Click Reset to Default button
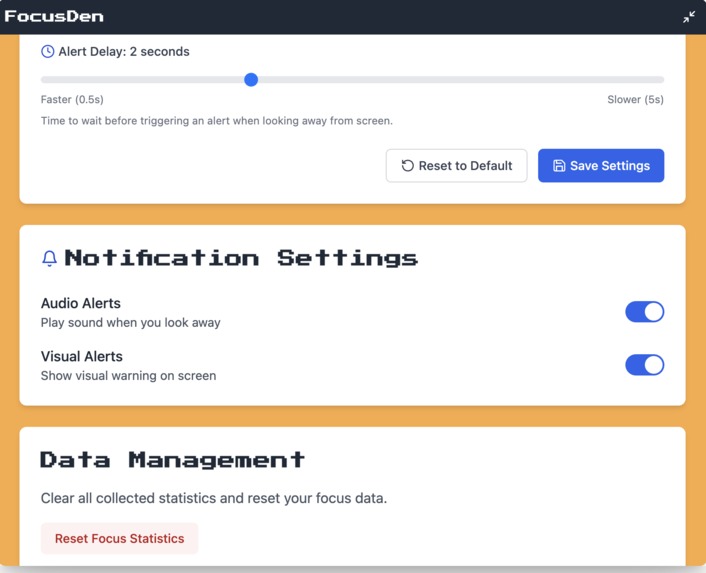This screenshot has height=573, width=706. click(x=456, y=166)
